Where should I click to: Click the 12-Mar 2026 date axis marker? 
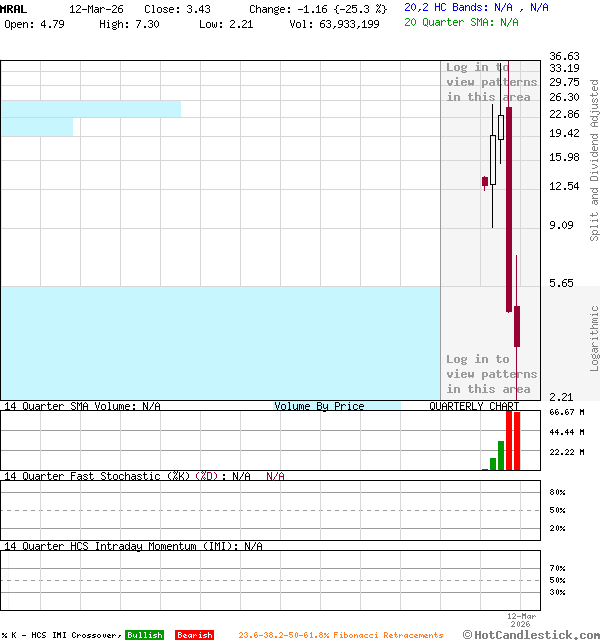(x=521, y=619)
